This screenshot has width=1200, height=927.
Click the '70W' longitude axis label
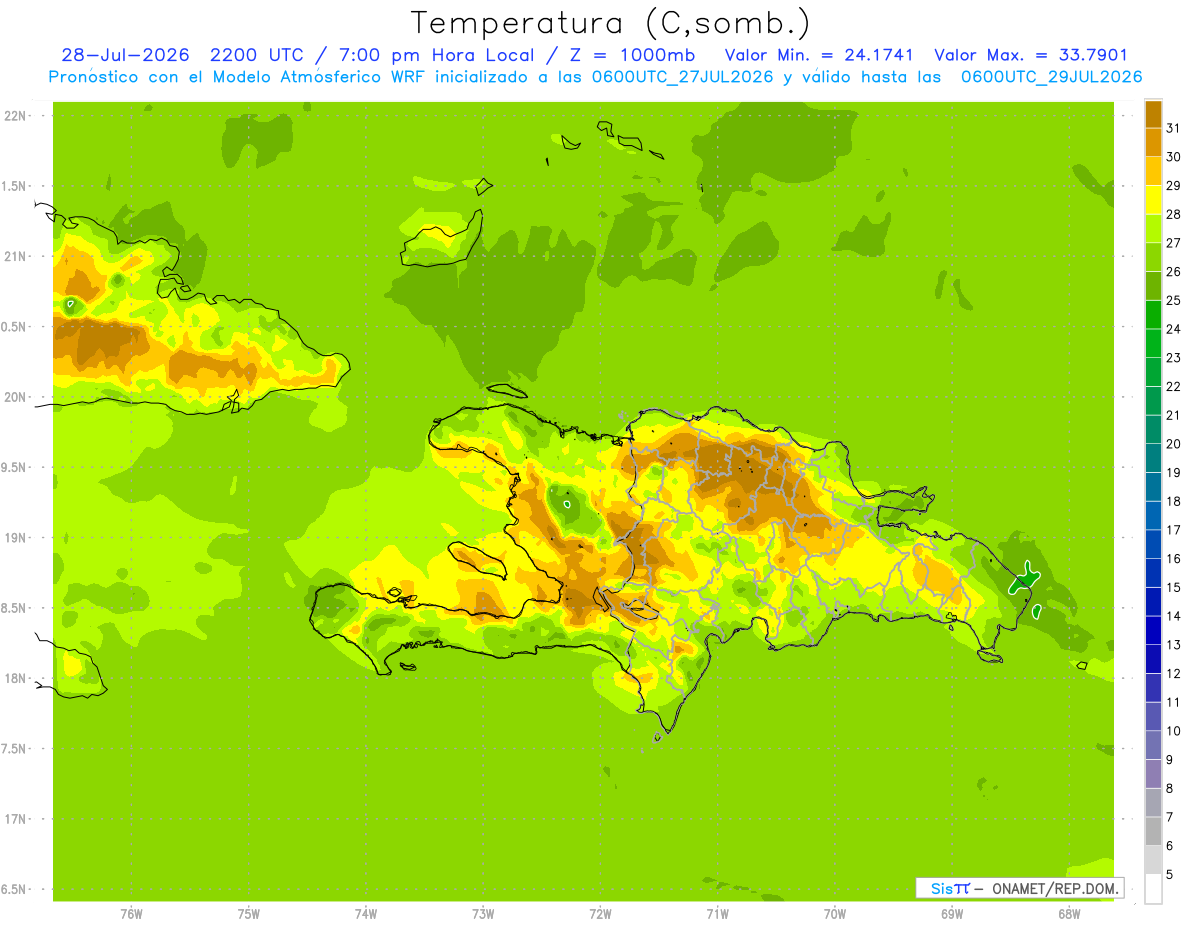pyautogui.click(x=835, y=914)
